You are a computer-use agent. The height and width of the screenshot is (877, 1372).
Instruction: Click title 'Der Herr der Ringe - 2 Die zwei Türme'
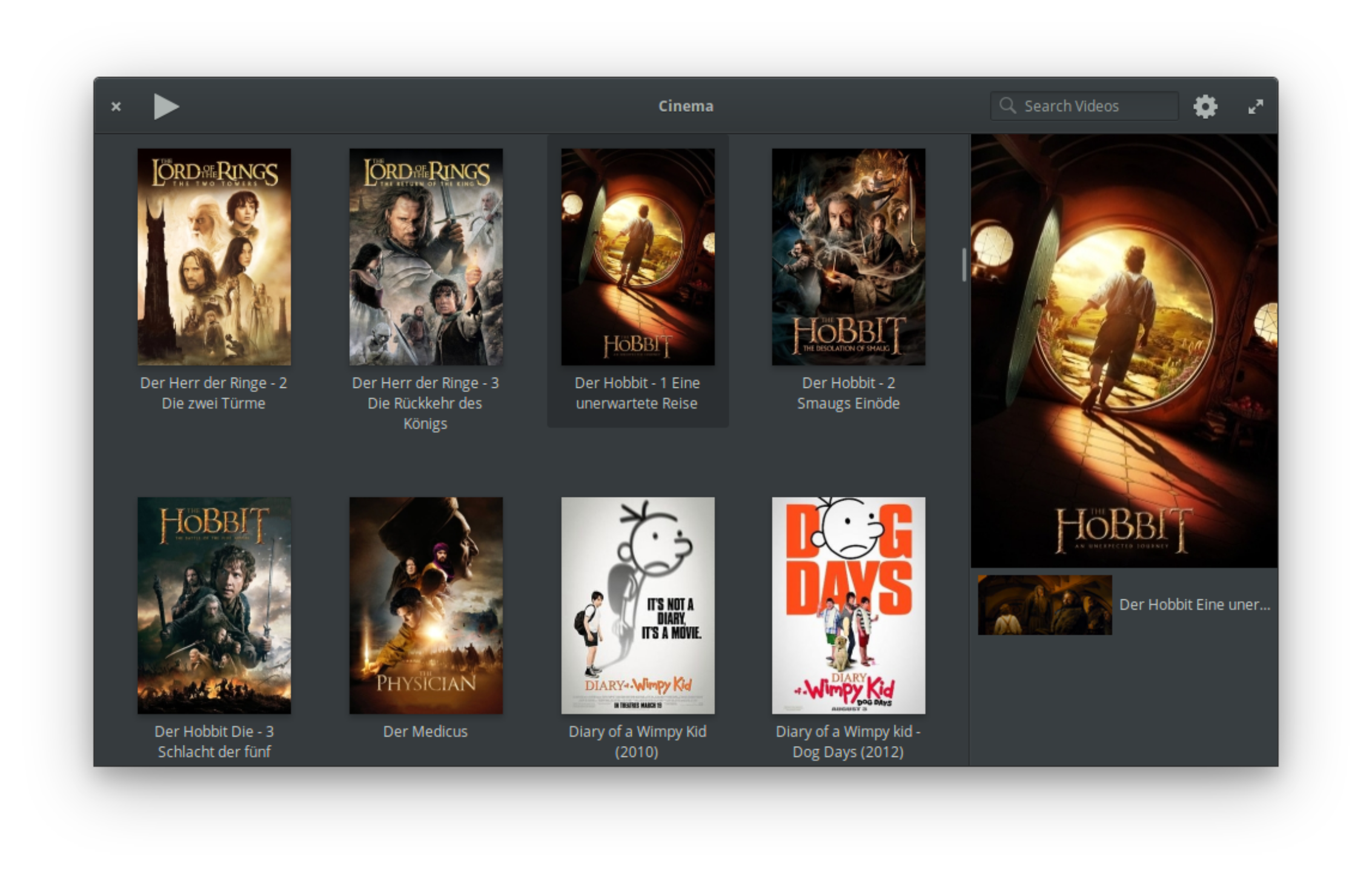pyautogui.click(x=214, y=393)
